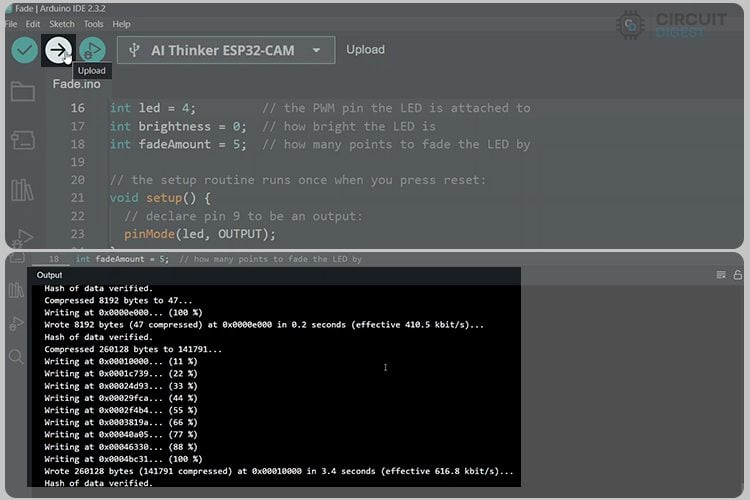
Task: Open the Sketchbook folder in the sidebar
Action: pos(22,93)
